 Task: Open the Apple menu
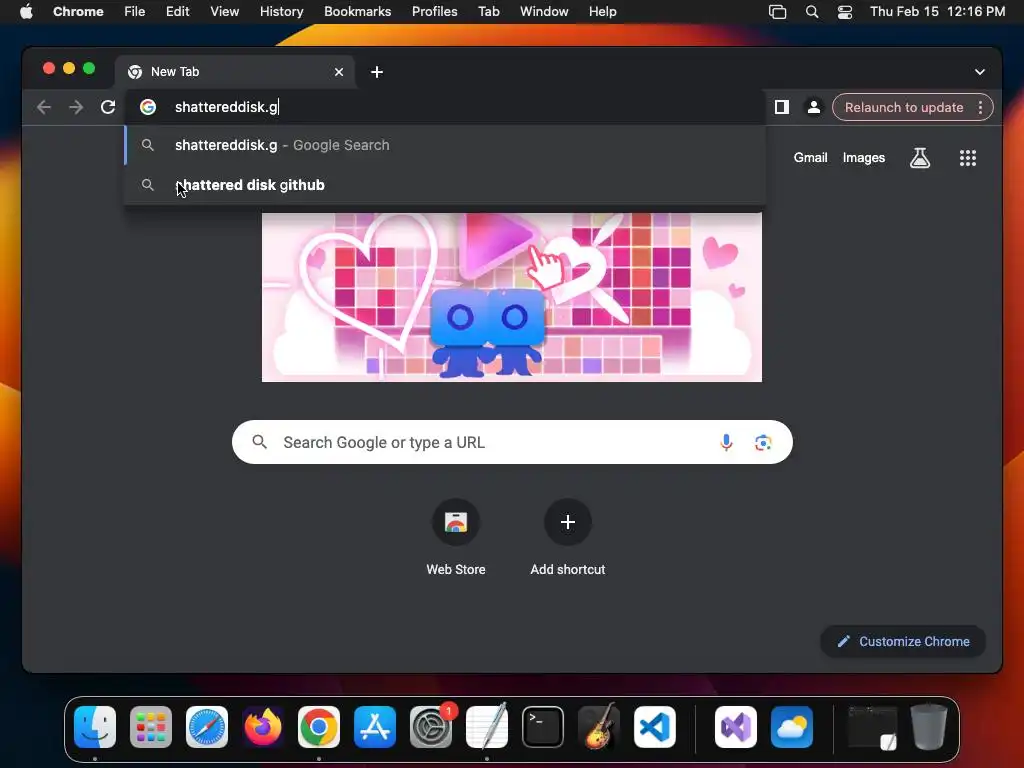26,12
